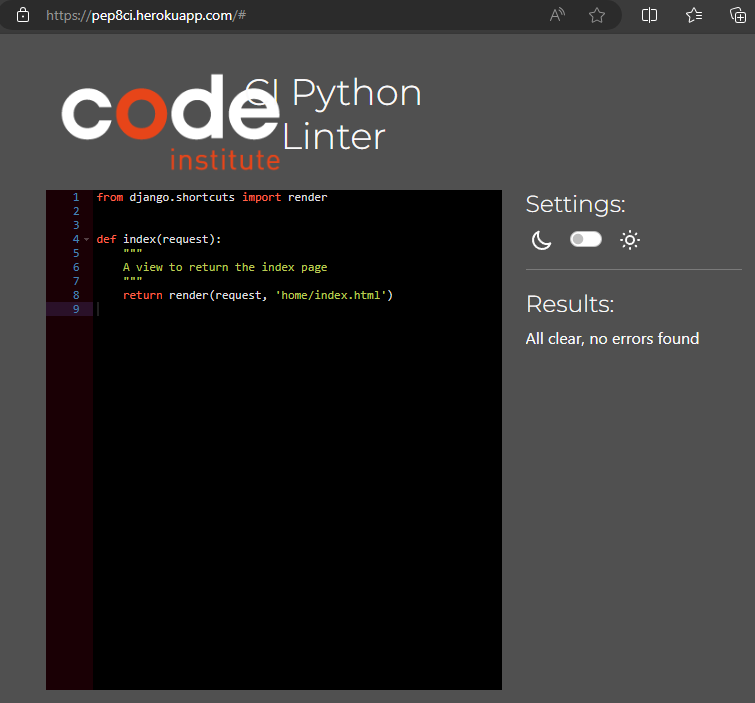Screen dimensions: 755x703
Task: Click the 'return' keyword on line 8
Action: pyautogui.click(x=143, y=295)
